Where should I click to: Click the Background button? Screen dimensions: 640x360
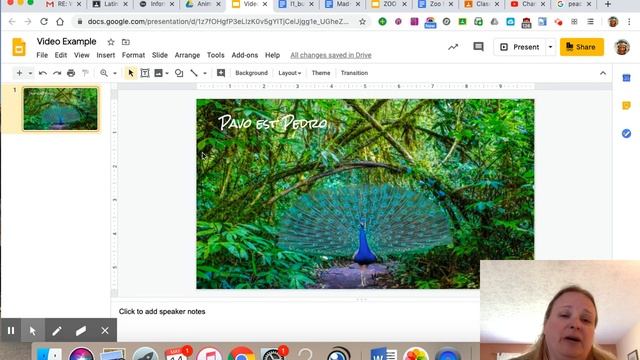pyautogui.click(x=251, y=73)
